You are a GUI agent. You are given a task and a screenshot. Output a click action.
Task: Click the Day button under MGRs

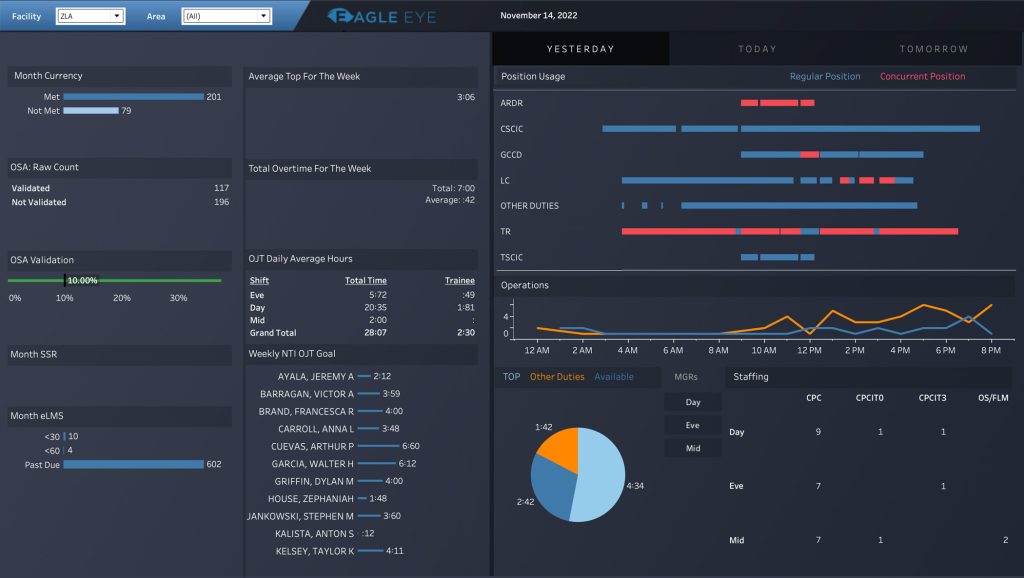pos(692,401)
